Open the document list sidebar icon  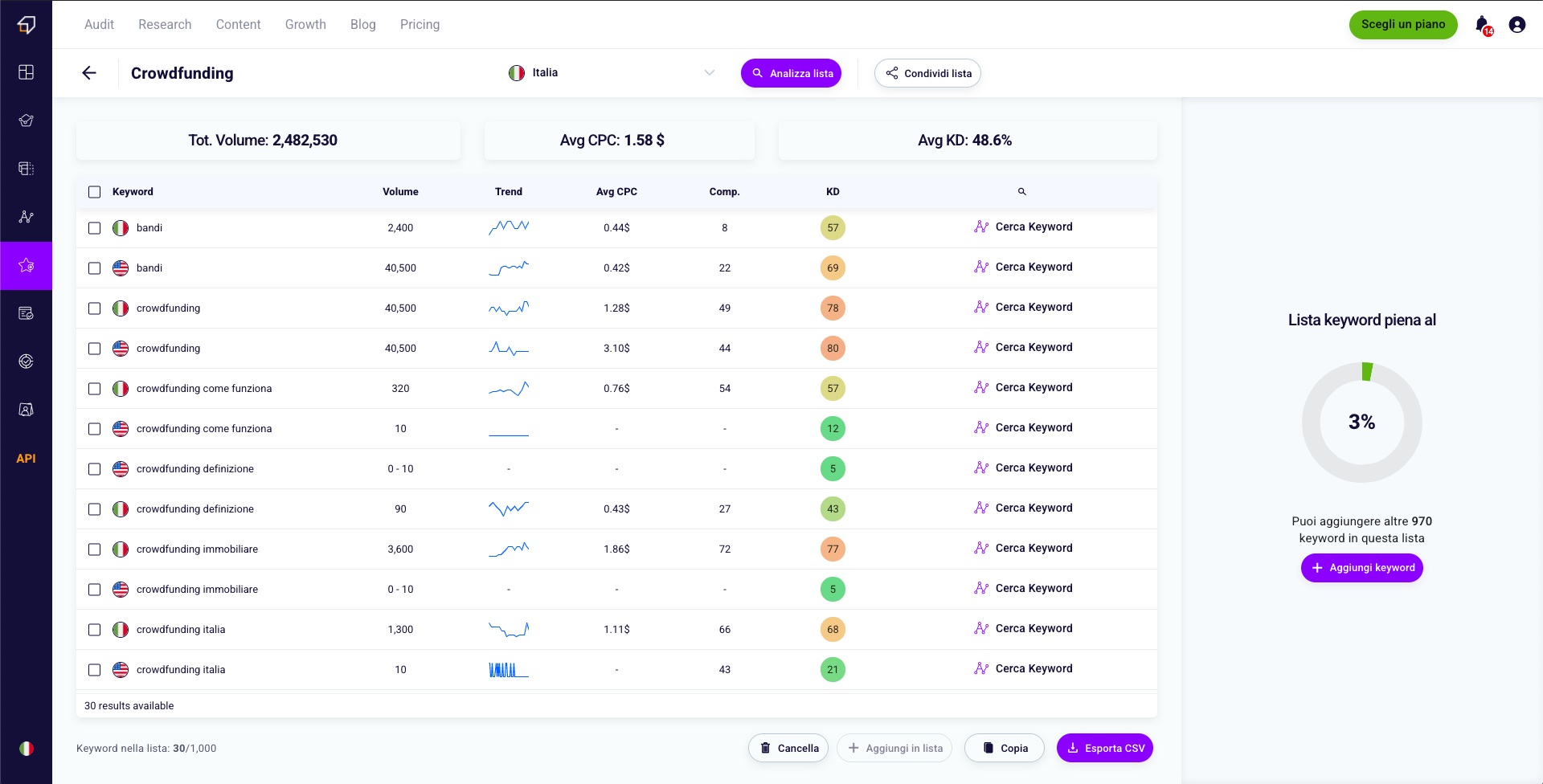pos(26,169)
